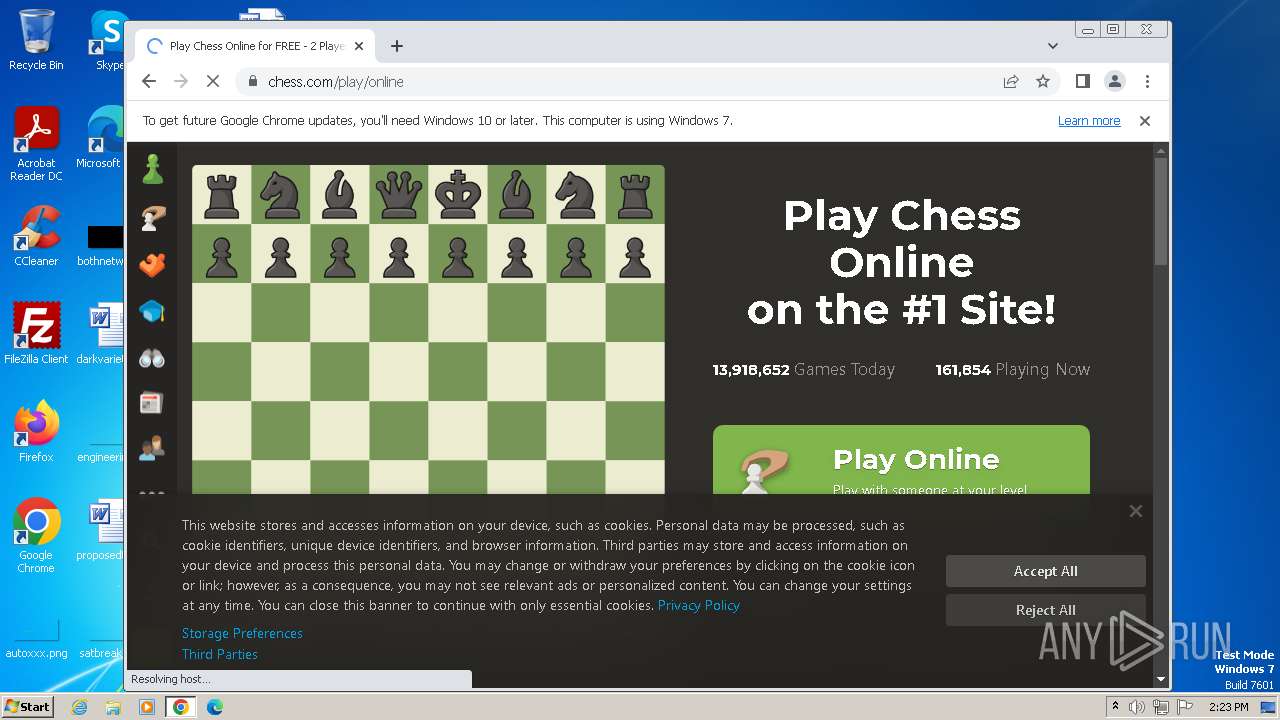Open Chrome's three-dot menu
This screenshot has height=720, width=1280.
coord(1147,81)
